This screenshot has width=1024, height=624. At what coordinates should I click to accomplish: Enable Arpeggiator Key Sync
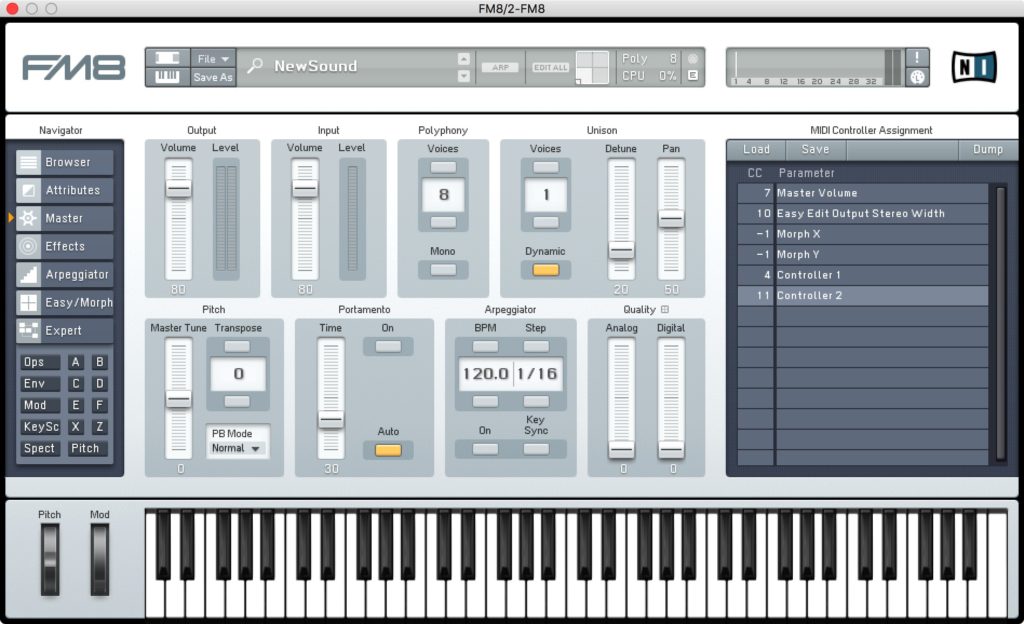coord(536,449)
